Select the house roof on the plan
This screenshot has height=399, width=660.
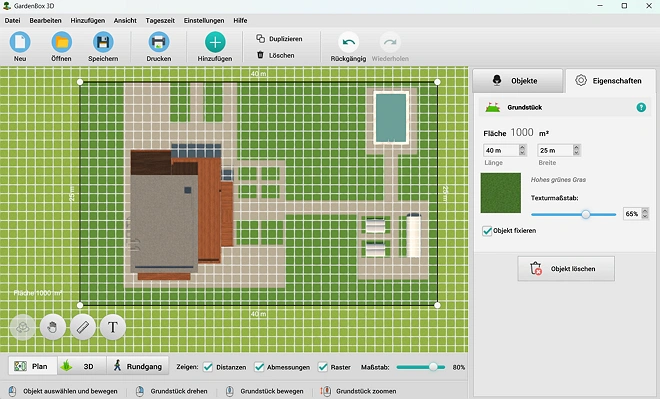click(164, 223)
